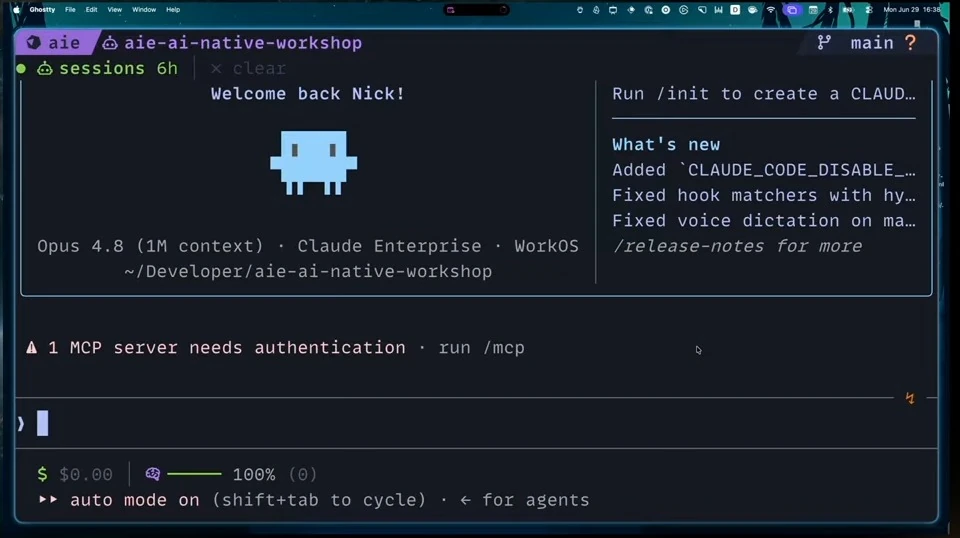Click the x clear button
Image resolution: width=960 pixels, height=538 pixels.
coord(248,69)
